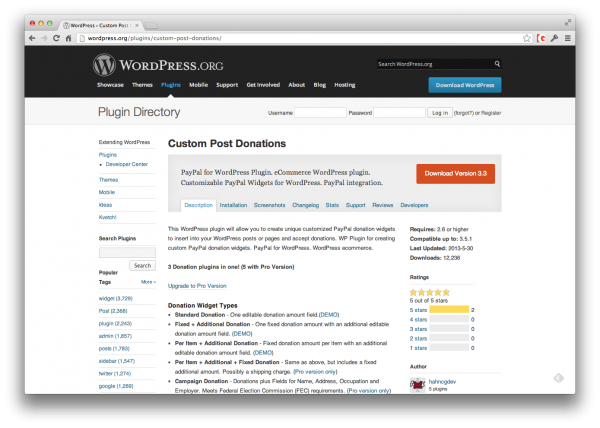Click the Search Plugins text box

click(x=127, y=252)
